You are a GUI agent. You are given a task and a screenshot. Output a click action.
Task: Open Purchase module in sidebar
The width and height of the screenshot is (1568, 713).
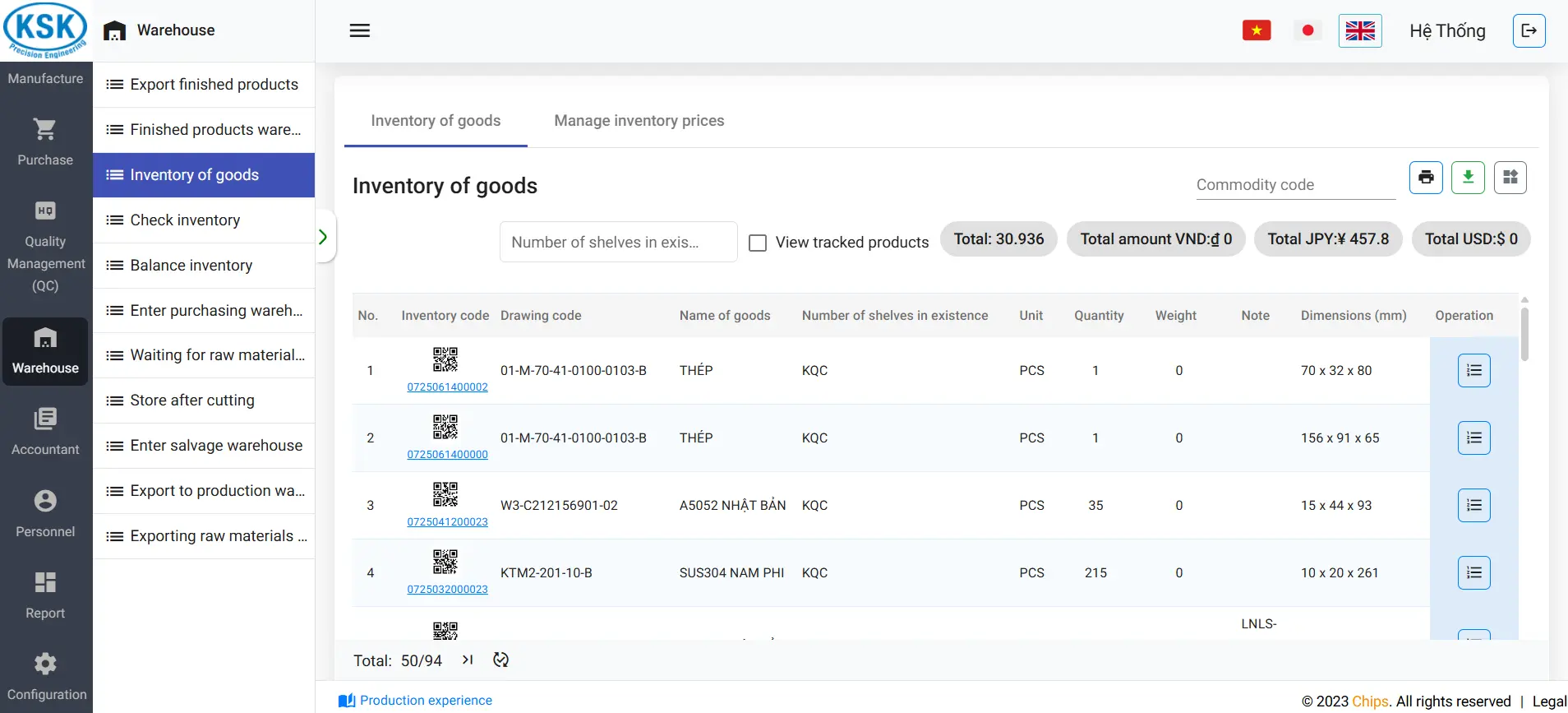45,141
